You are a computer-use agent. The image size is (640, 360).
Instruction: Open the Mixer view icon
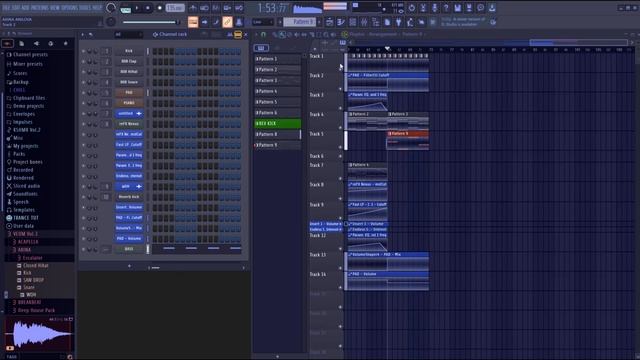[364, 22]
